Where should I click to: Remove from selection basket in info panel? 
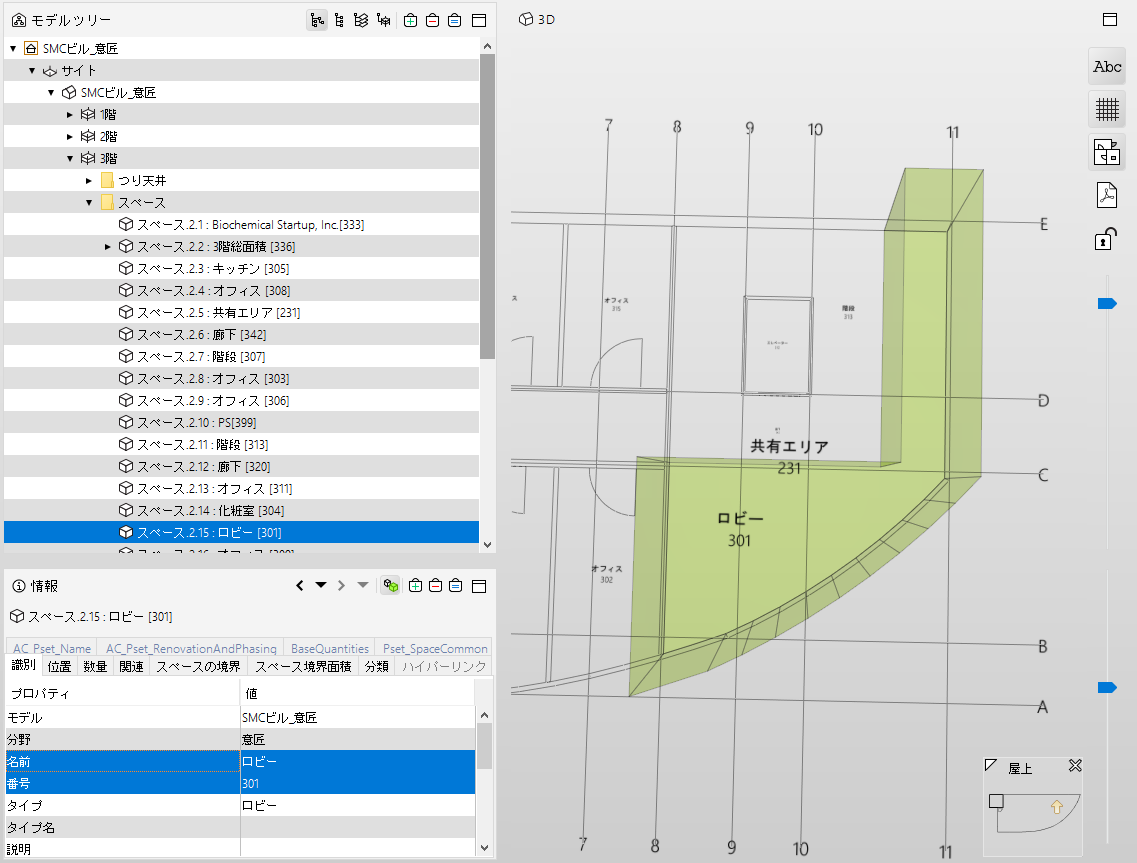pyautogui.click(x=435, y=585)
